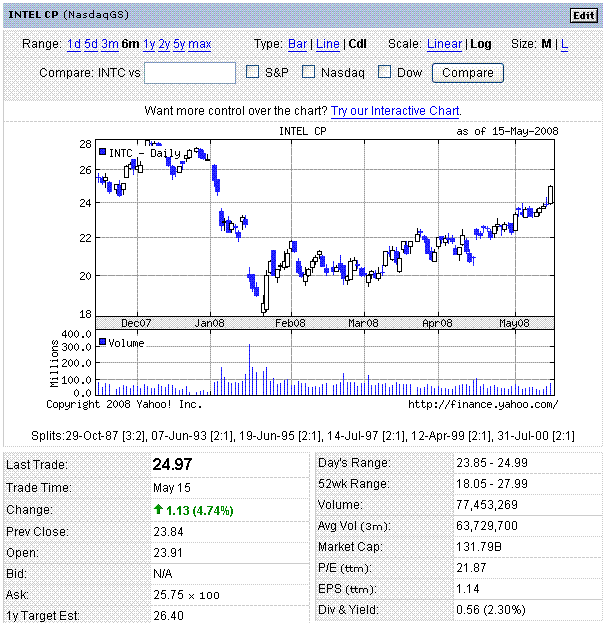Tick the Nasdaq checkbox
Image resolution: width=605 pixels, height=623 pixels.
click(309, 72)
